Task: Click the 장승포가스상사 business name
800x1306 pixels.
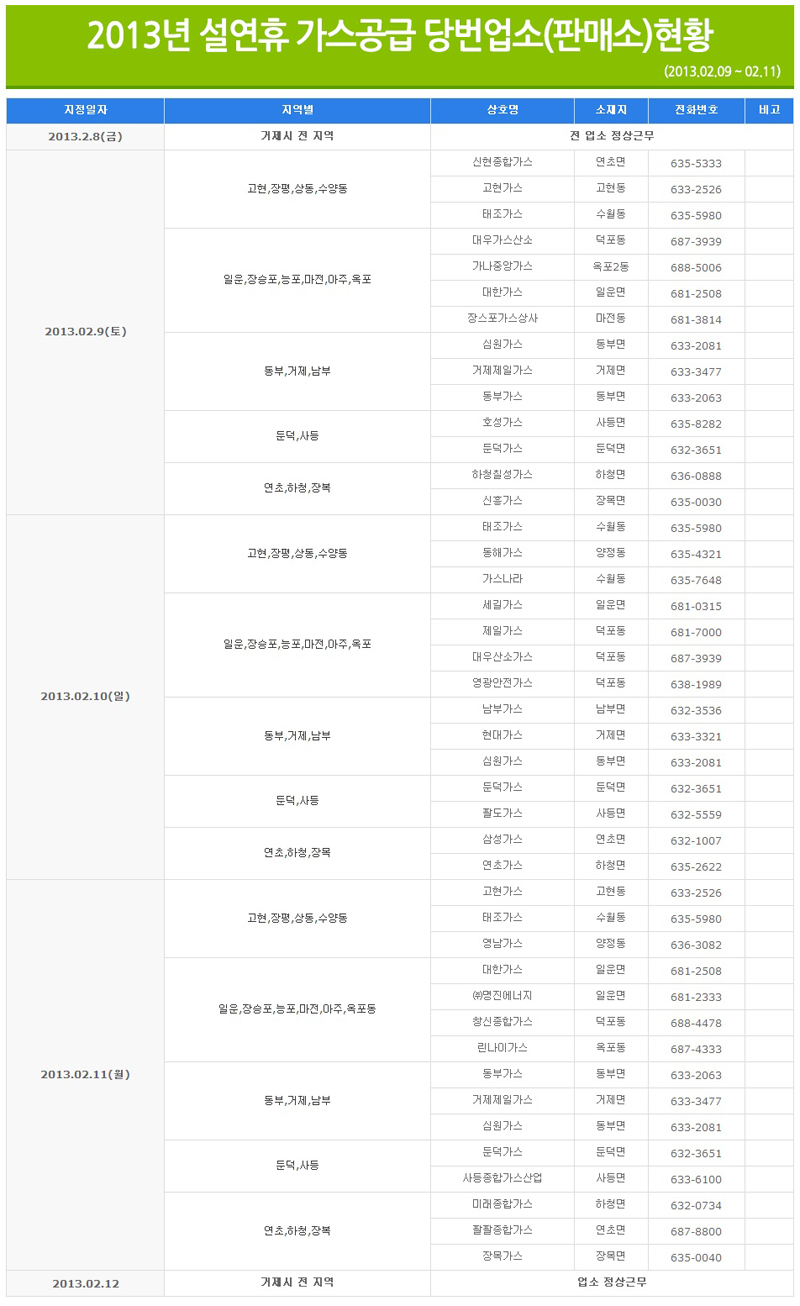Action: (502, 318)
